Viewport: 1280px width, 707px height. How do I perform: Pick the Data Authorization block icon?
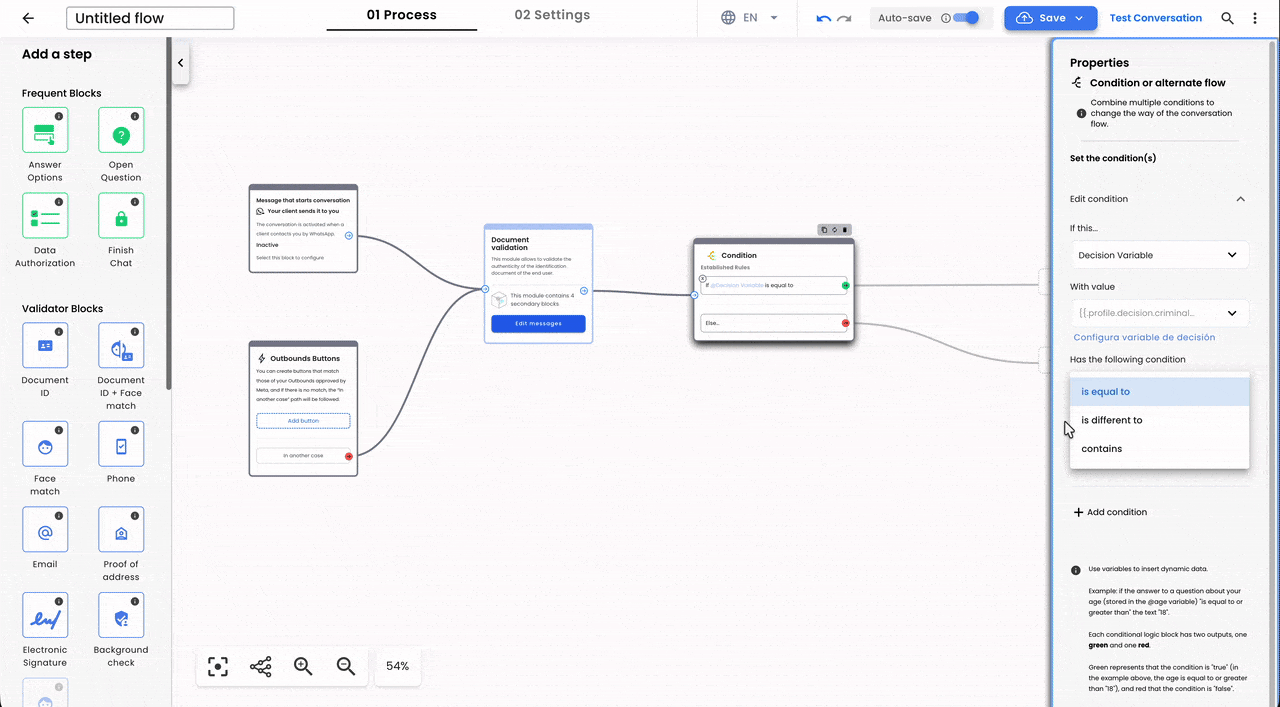(45, 216)
